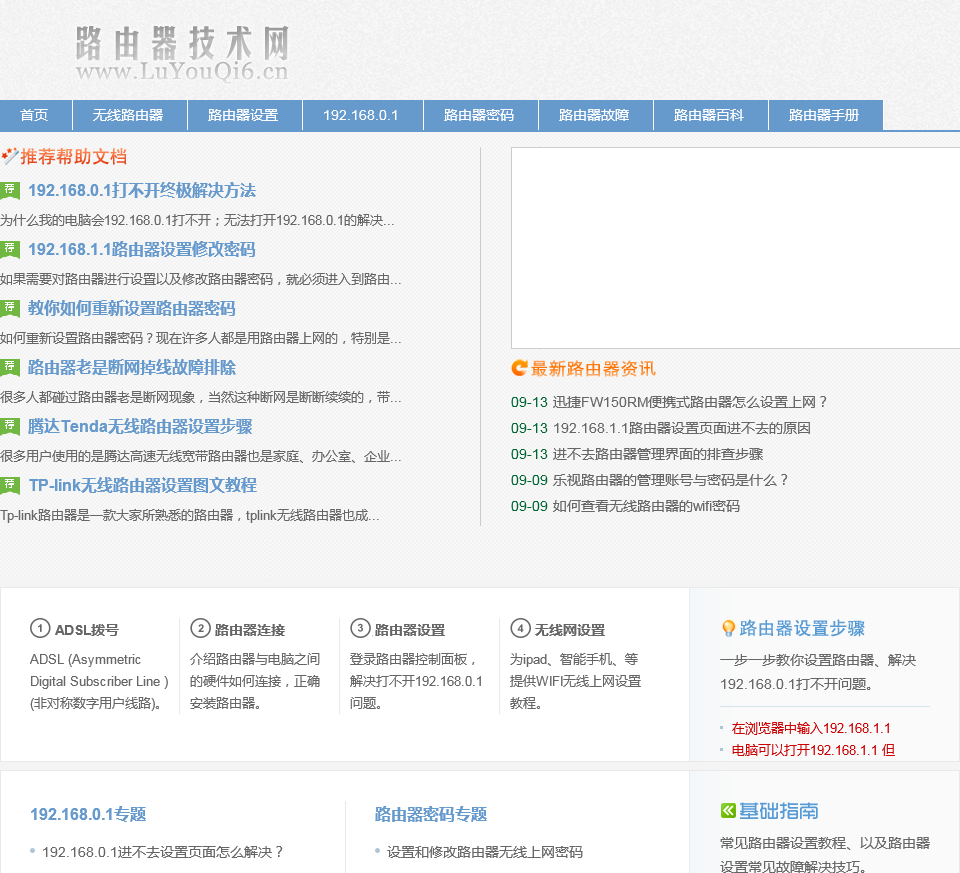
Task: Go to the 路由器密码 navigation tab
Action: click(x=480, y=115)
